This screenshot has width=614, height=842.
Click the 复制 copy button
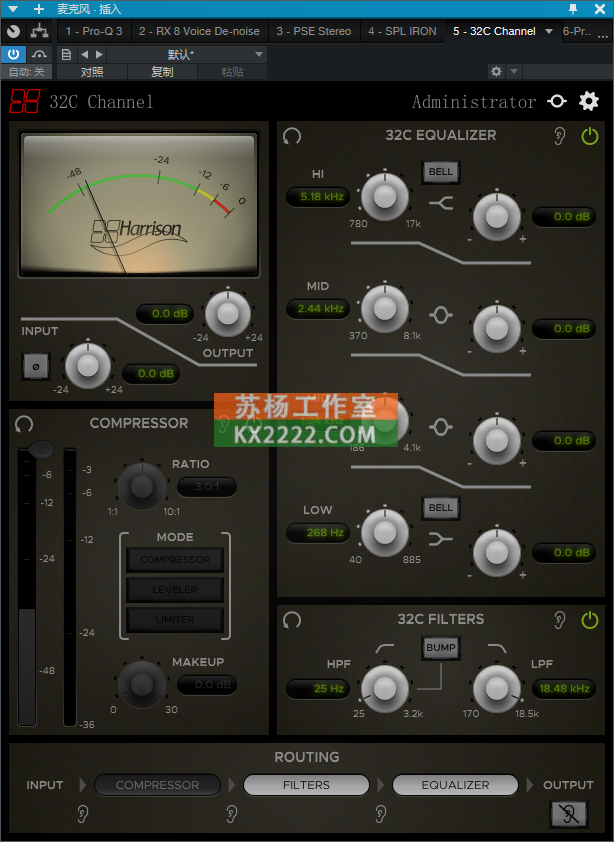[162, 72]
